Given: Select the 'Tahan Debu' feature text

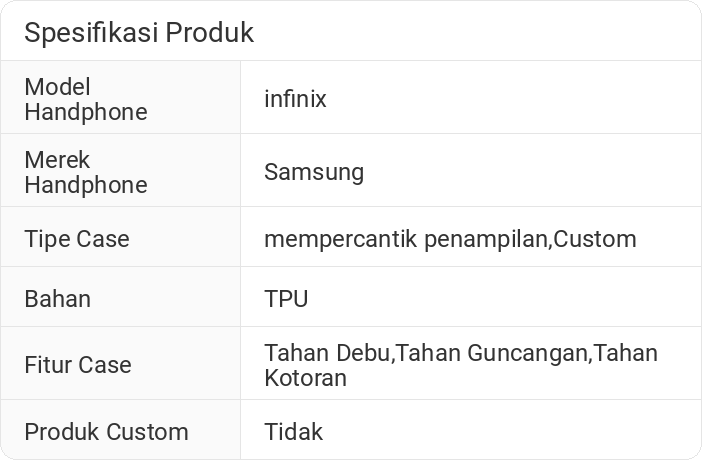Looking at the screenshot, I should 327,353.
